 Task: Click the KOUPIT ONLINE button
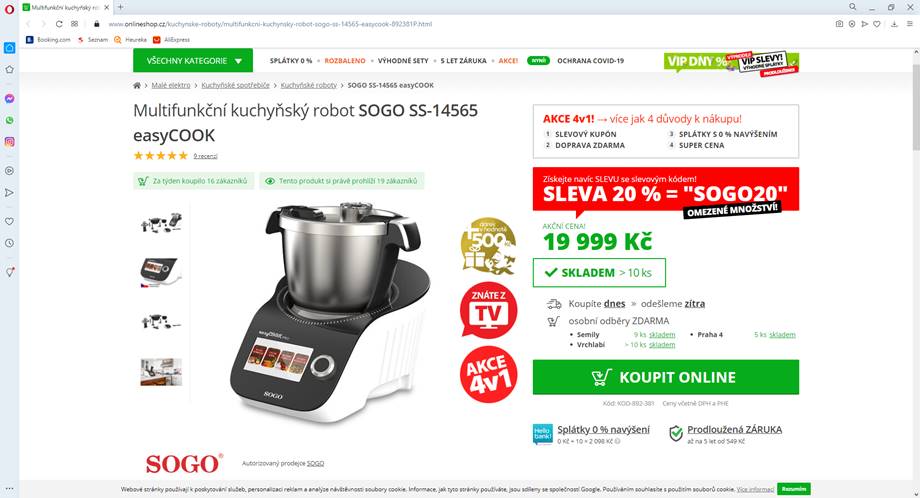(x=666, y=377)
